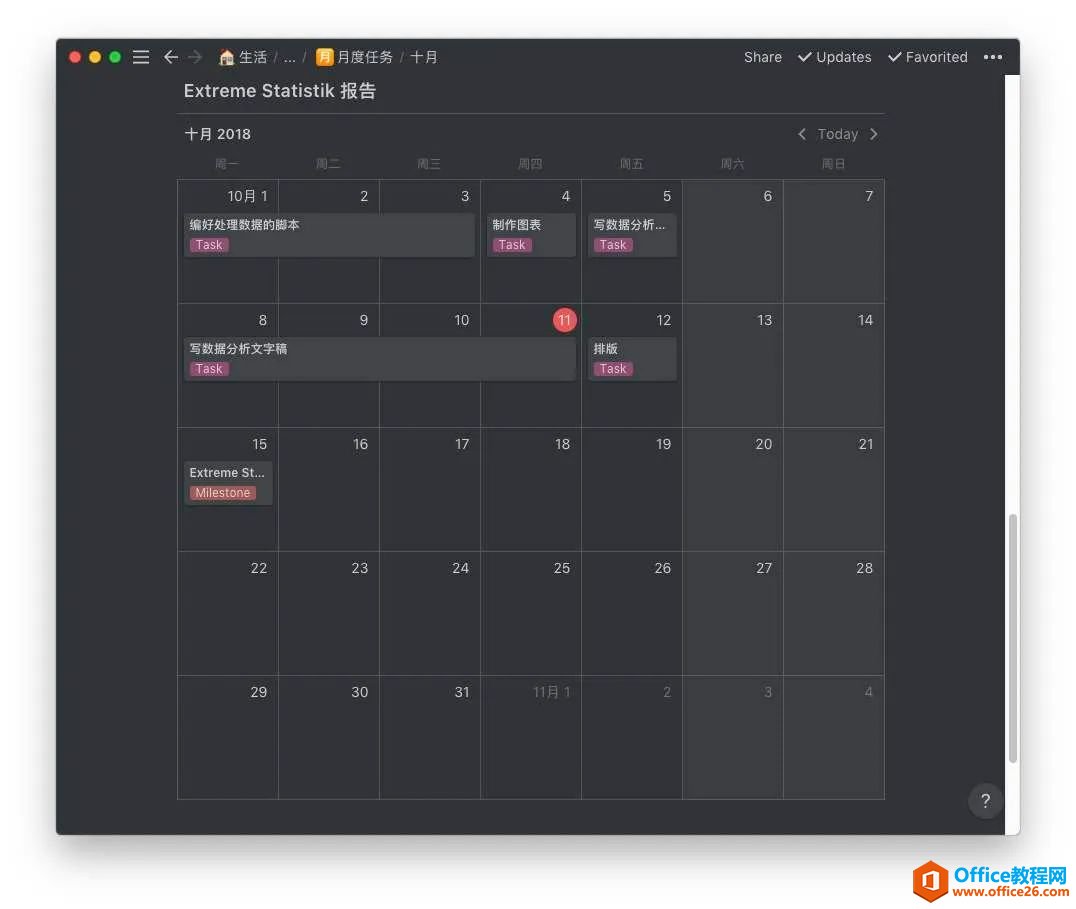Go to previous month with left chevron
The width and height of the screenshot is (1076, 909).
(802, 134)
